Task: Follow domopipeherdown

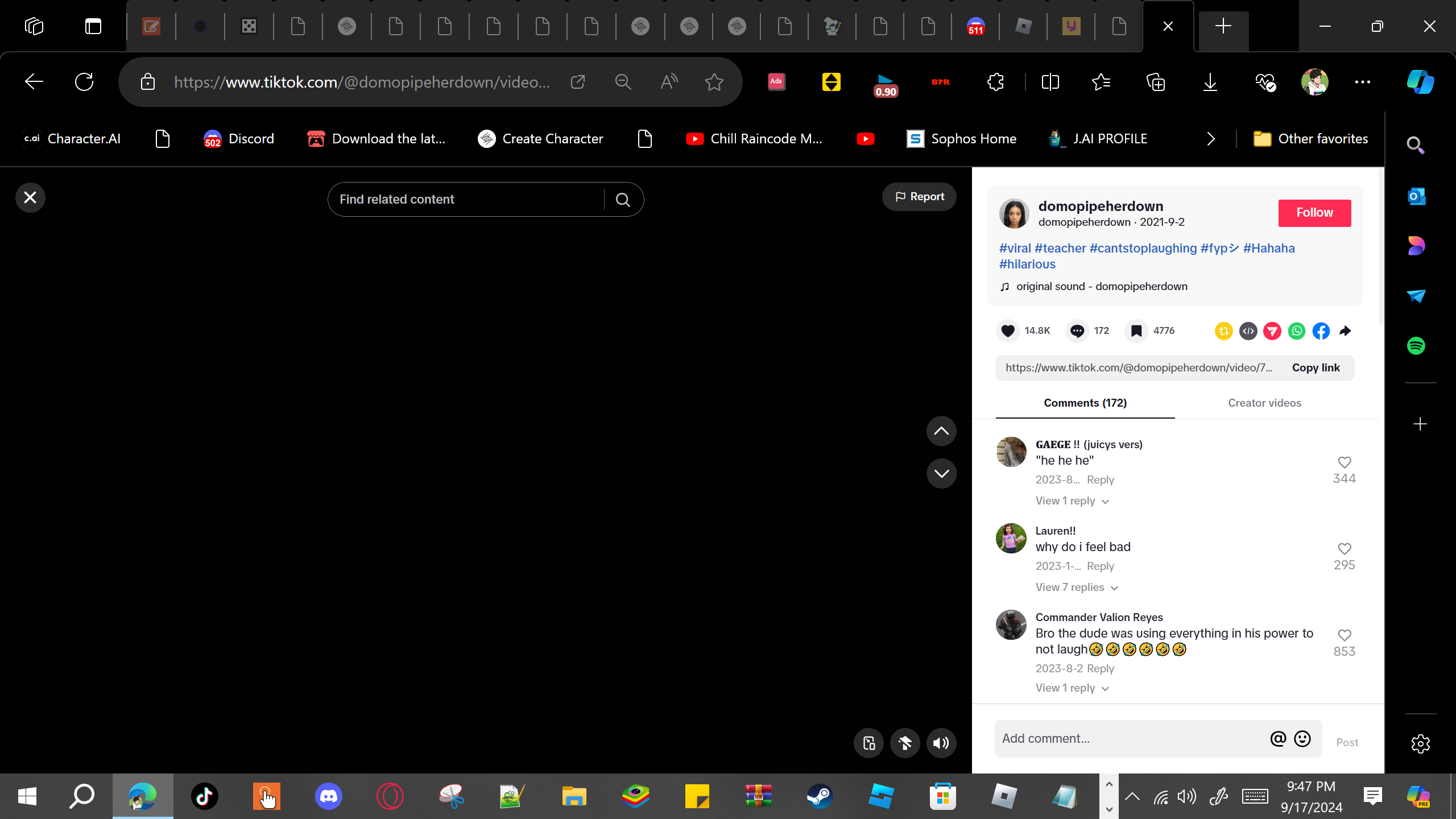Action: click(1314, 213)
